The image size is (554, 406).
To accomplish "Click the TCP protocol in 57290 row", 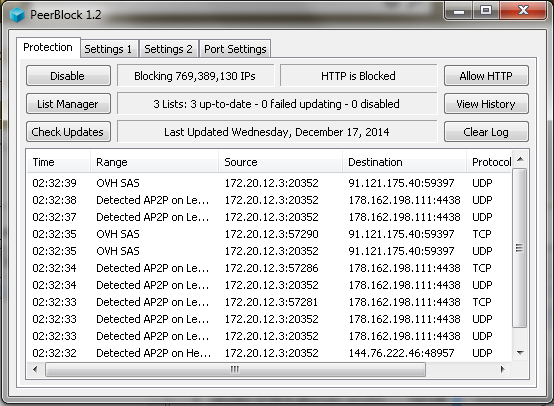I will coord(482,234).
